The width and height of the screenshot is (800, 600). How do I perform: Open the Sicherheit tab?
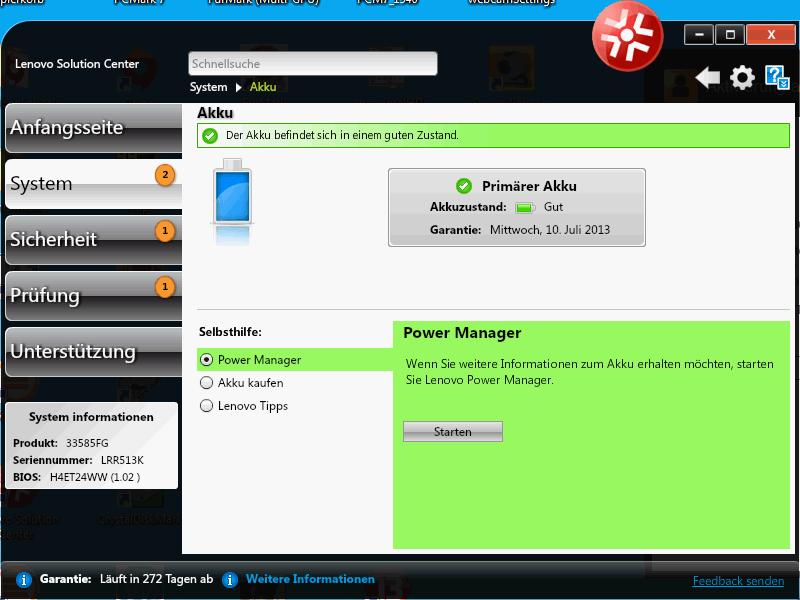click(93, 240)
